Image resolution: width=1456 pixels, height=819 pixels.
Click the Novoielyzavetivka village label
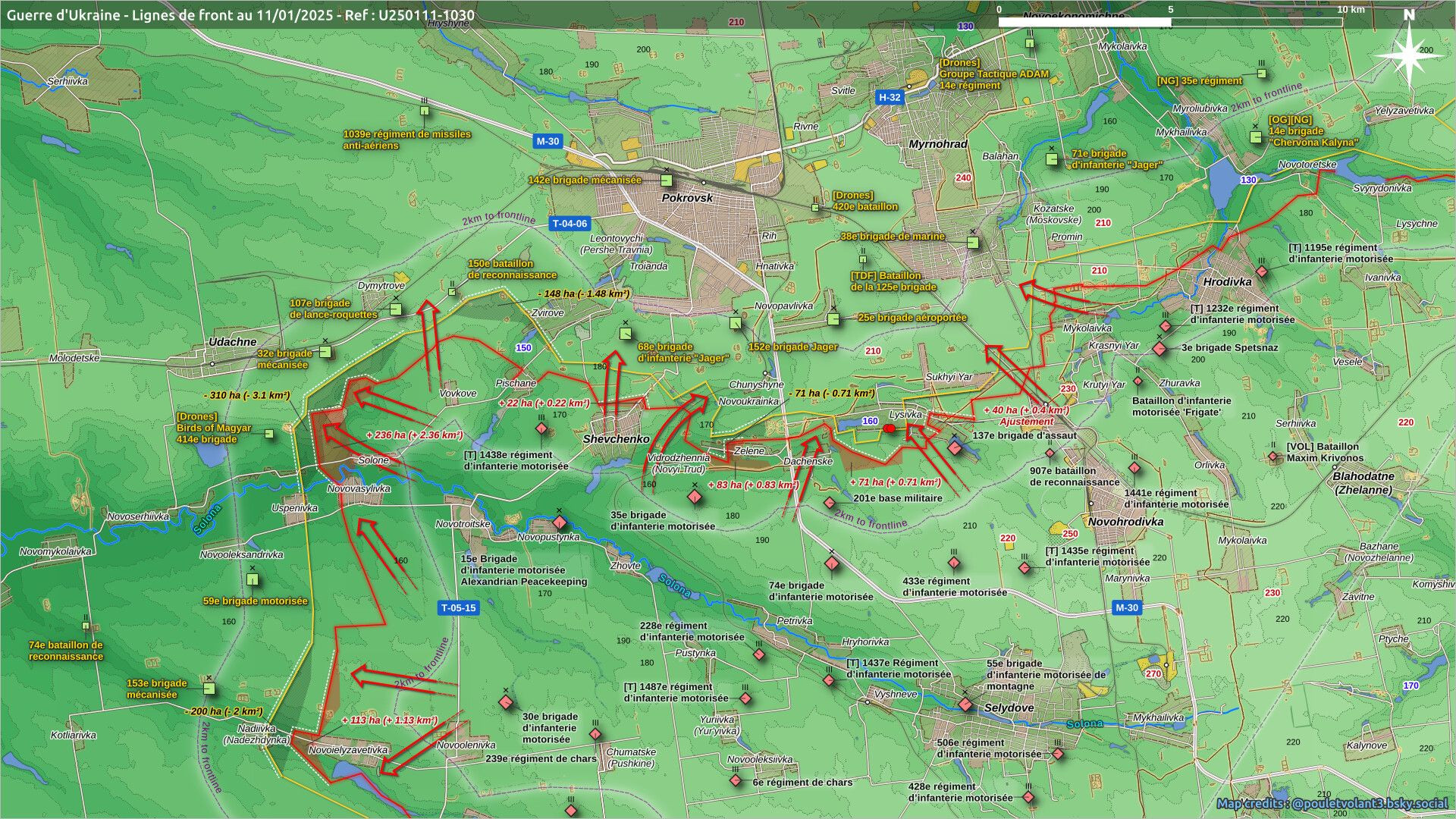(348, 750)
